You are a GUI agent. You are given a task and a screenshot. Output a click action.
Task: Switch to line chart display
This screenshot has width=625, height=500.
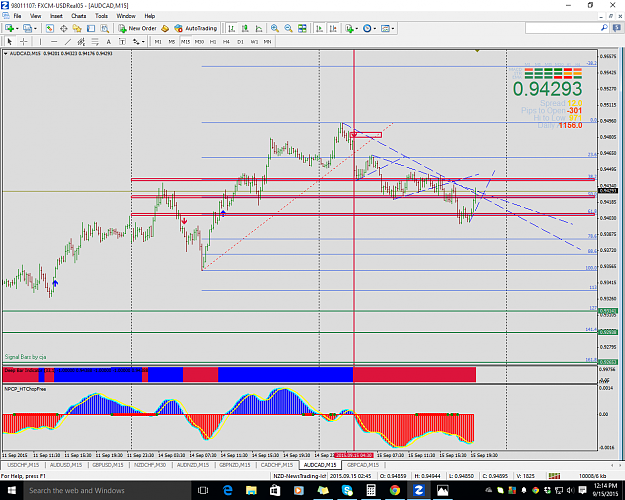tap(259, 28)
